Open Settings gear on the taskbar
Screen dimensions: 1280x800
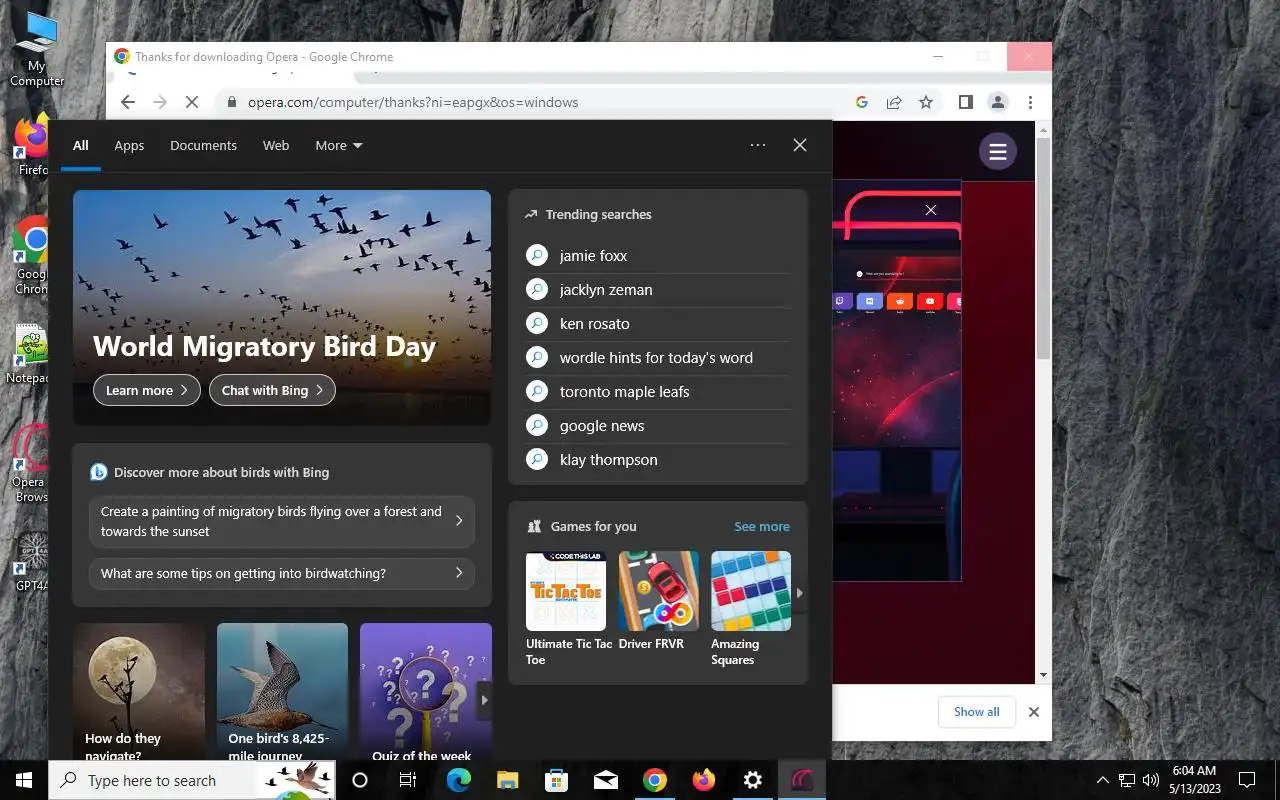tap(752, 780)
